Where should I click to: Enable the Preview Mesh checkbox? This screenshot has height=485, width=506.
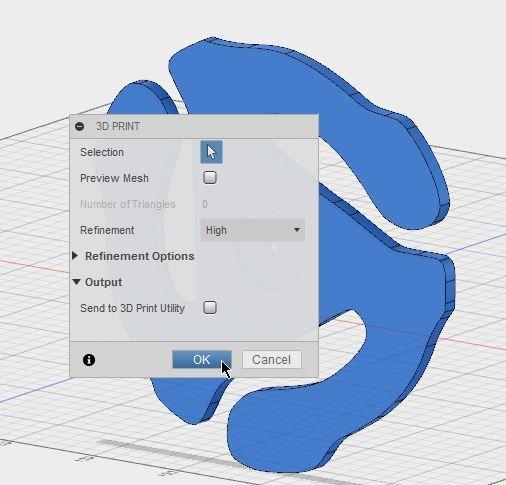click(210, 177)
